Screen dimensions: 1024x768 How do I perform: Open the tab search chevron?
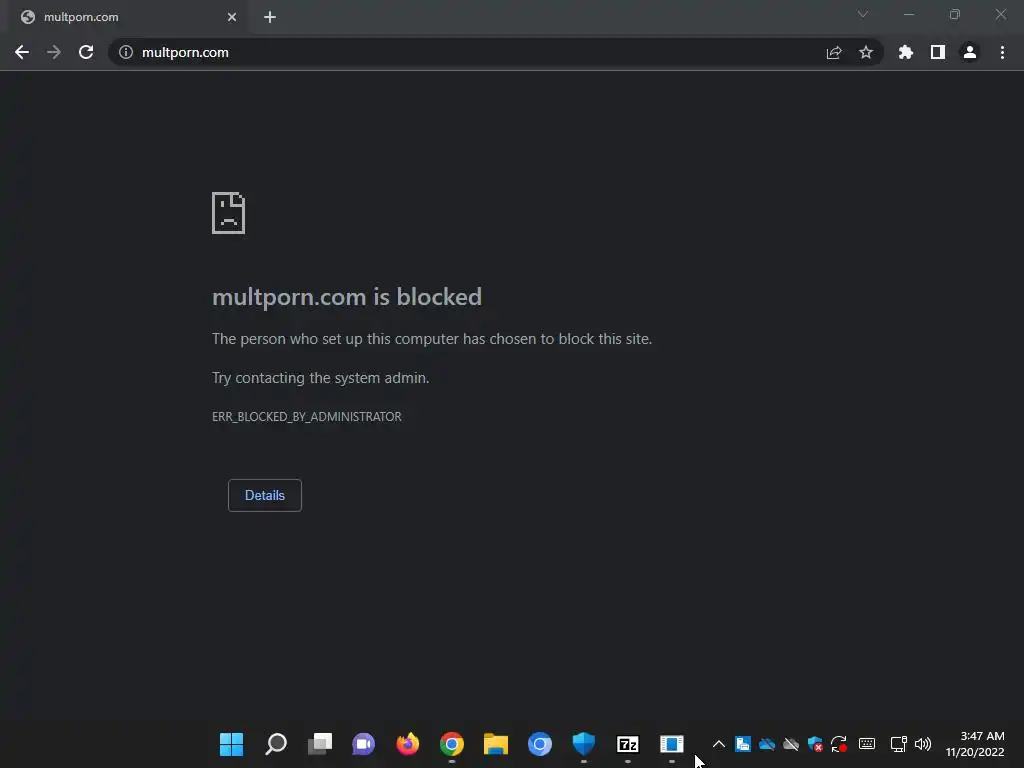863,14
